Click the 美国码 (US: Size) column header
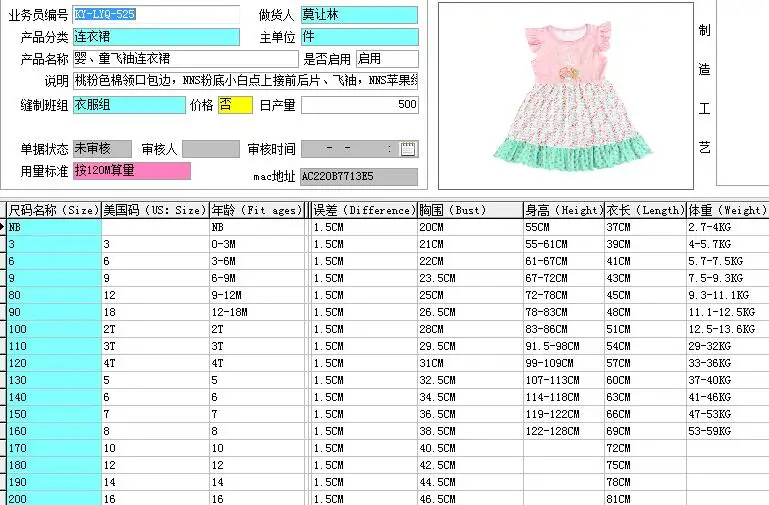Image resolution: width=769 pixels, height=505 pixels. click(x=155, y=210)
